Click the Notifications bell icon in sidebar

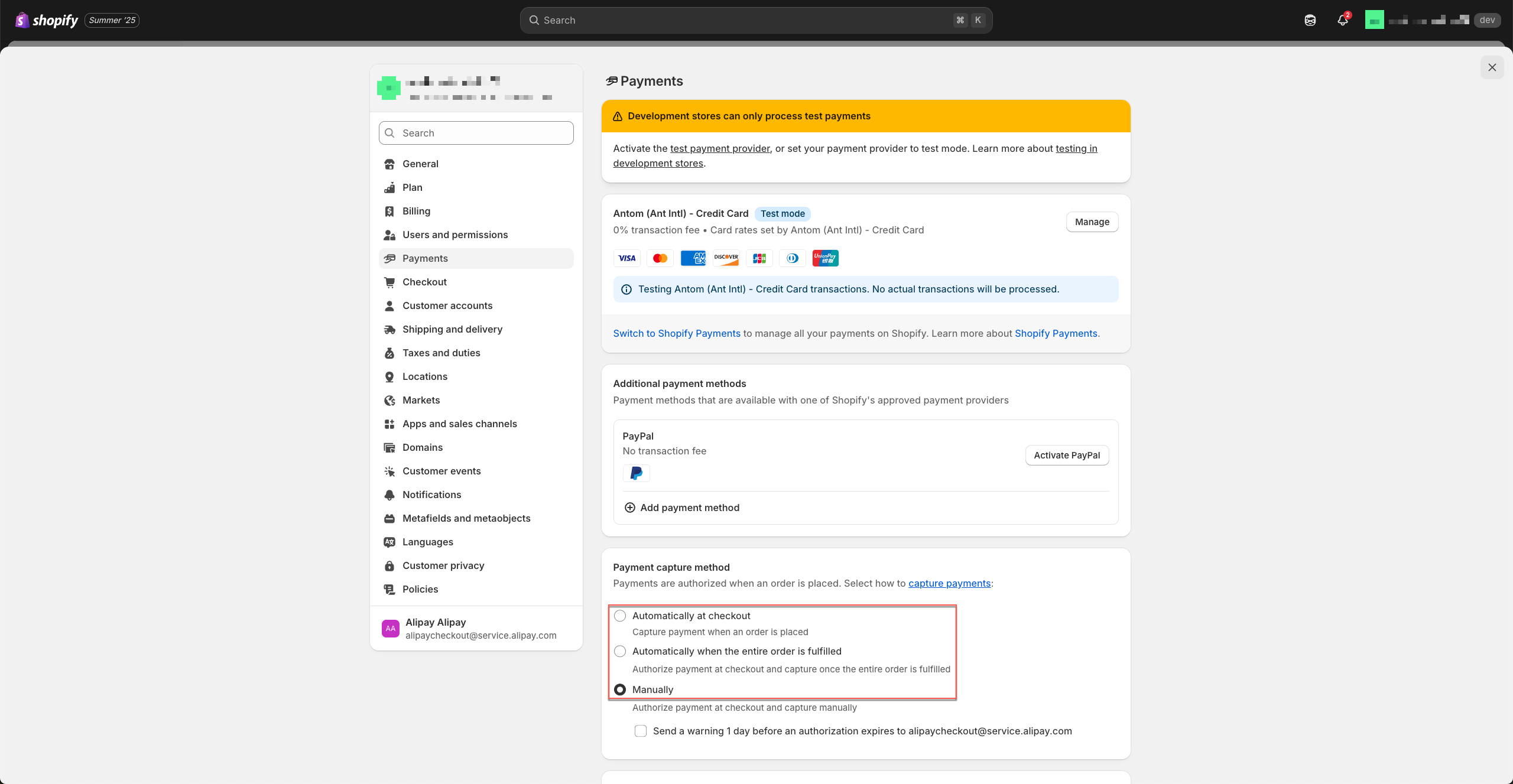coord(389,495)
